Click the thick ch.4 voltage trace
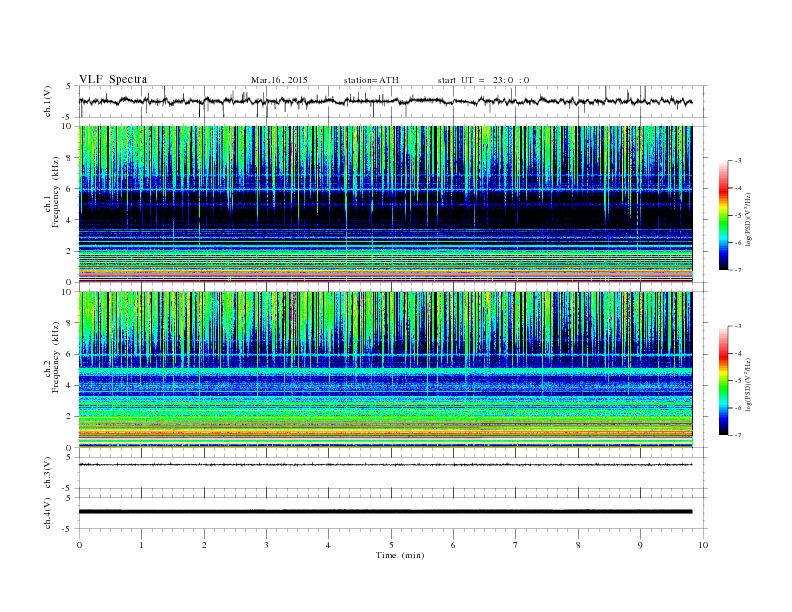 pos(385,512)
